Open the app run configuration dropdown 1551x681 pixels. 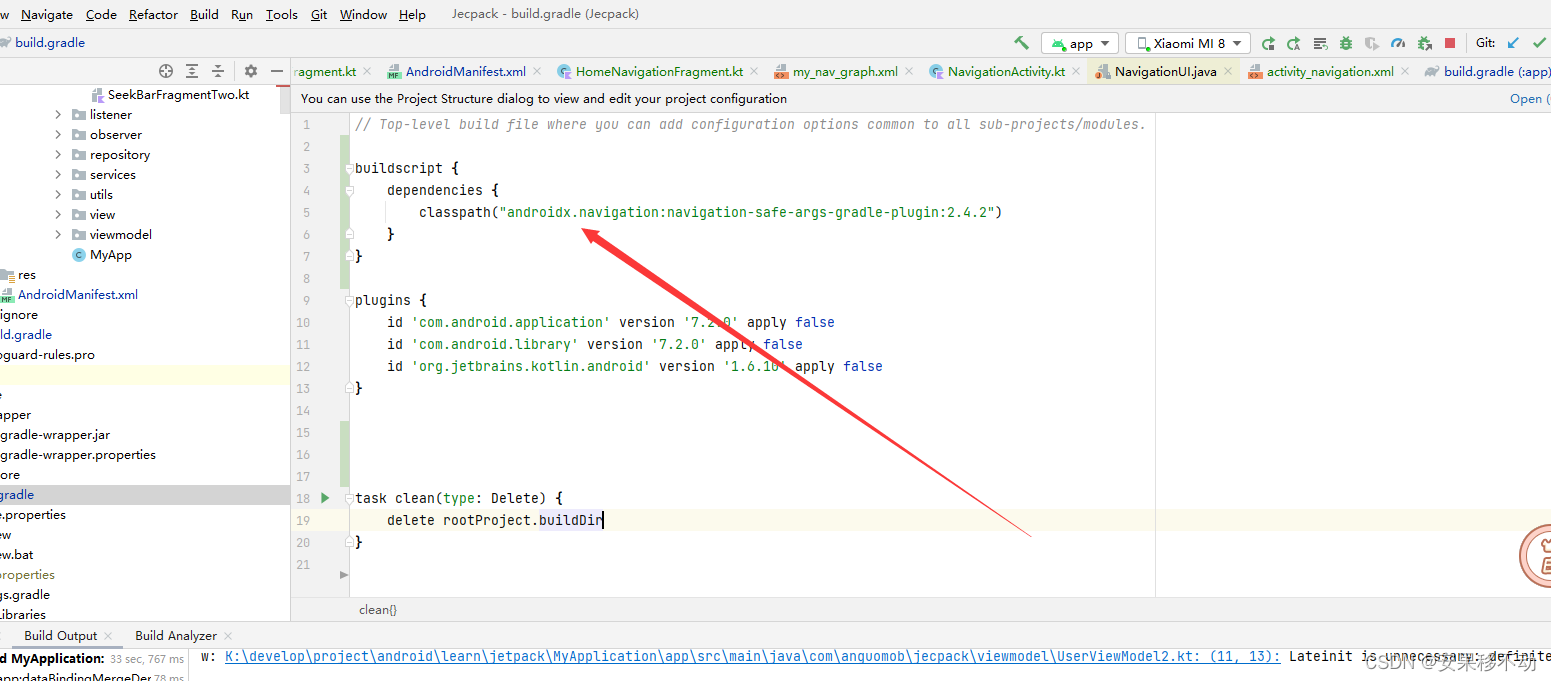[x=1080, y=43]
